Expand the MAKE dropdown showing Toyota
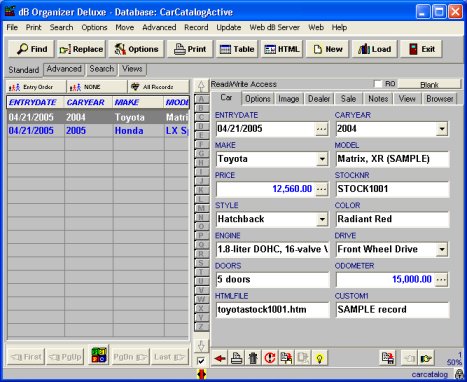The width and height of the screenshot is (467, 382). point(322,159)
